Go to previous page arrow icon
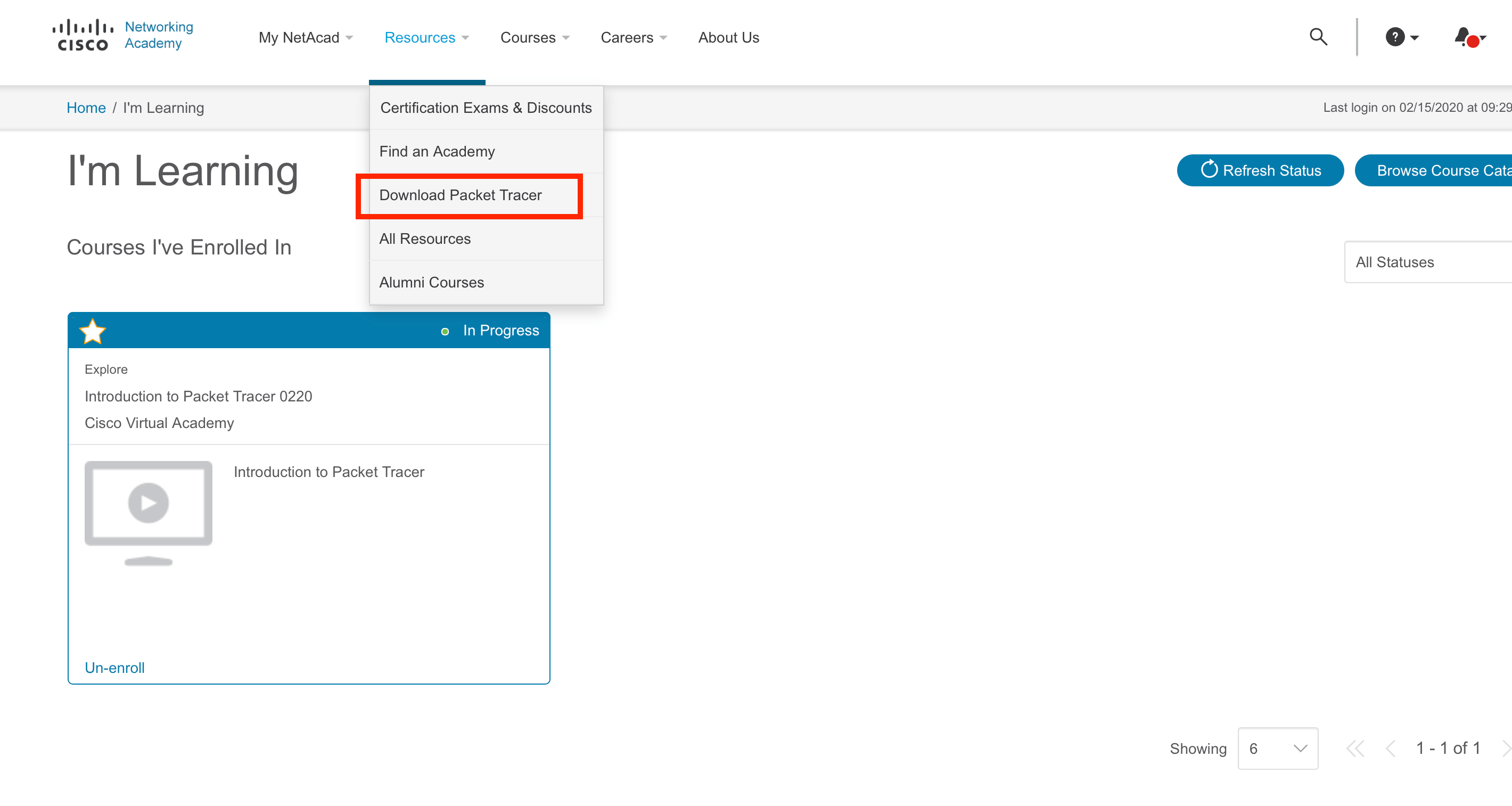The image size is (1512, 806). coord(1391,749)
